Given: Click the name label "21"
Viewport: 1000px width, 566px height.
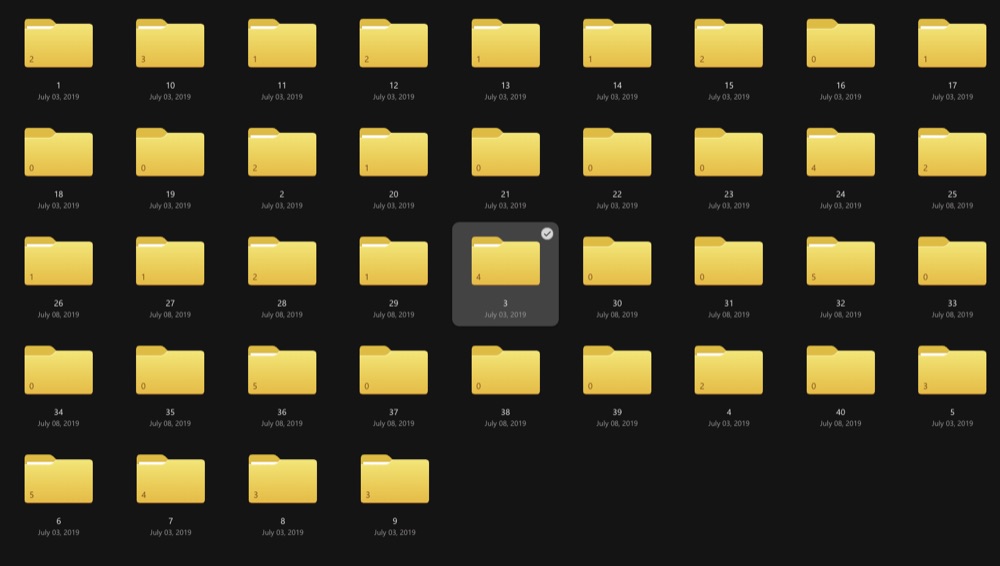Looking at the screenshot, I should click(506, 194).
